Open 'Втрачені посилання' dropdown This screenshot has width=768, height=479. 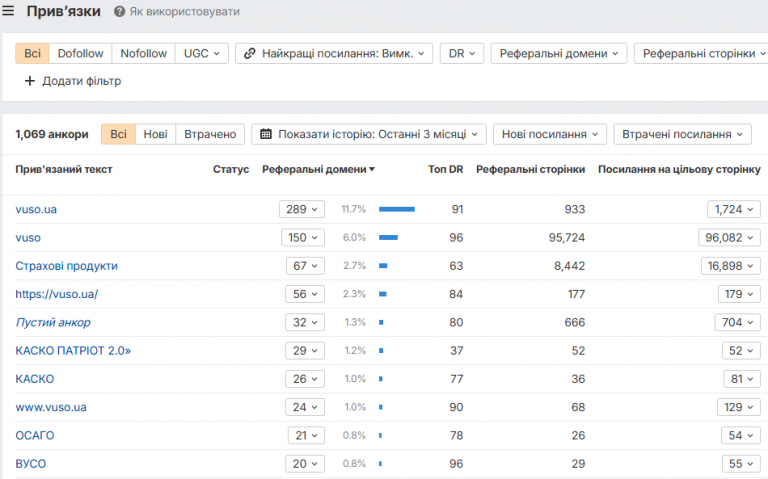pyautogui.click(x=682, y=134)
